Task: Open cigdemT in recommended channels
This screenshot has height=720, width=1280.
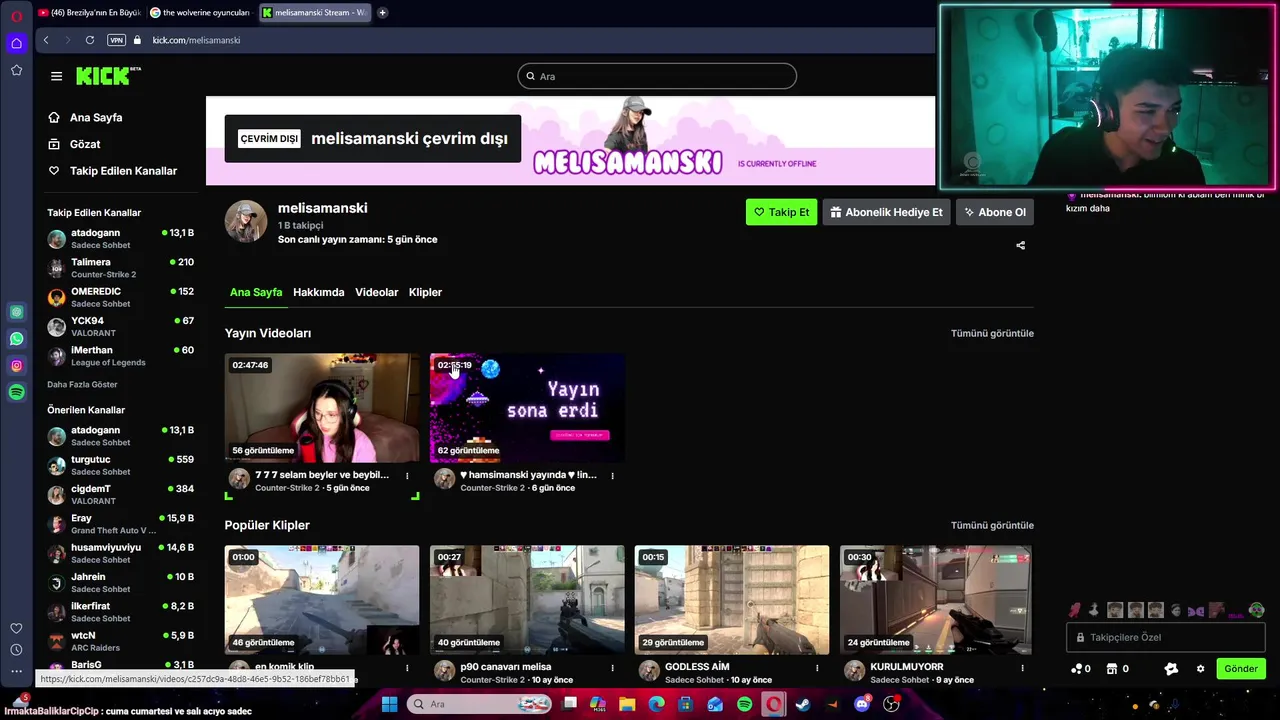Action: tap(120, 494)
